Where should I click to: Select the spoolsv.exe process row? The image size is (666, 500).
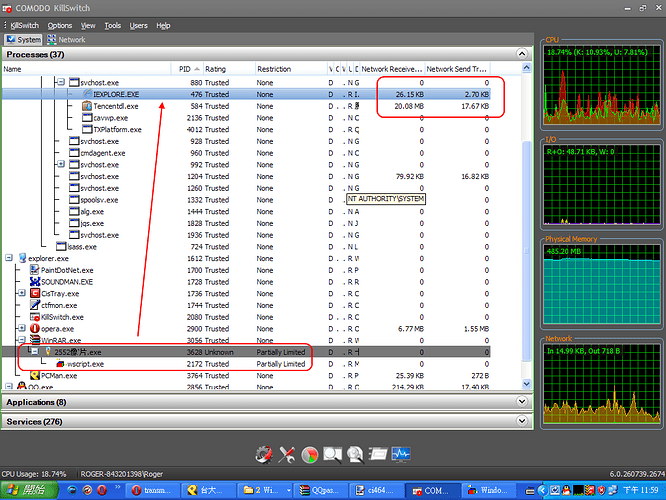[x=246, y=200]
